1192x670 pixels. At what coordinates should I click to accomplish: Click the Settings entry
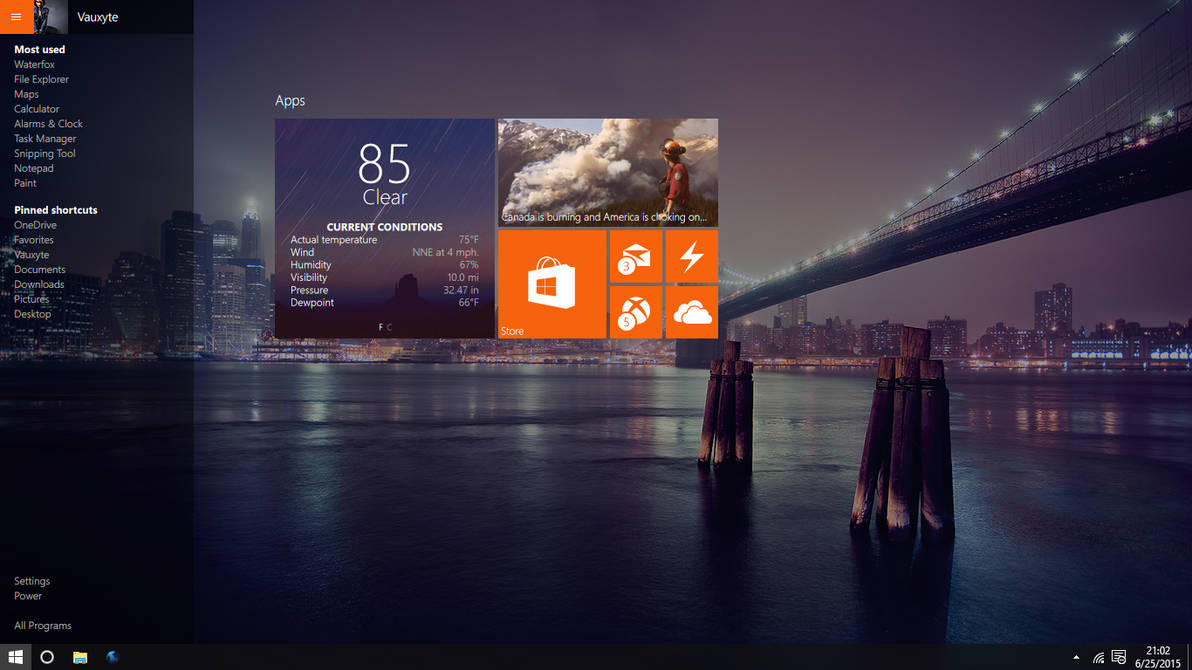[x=31, y=580]
